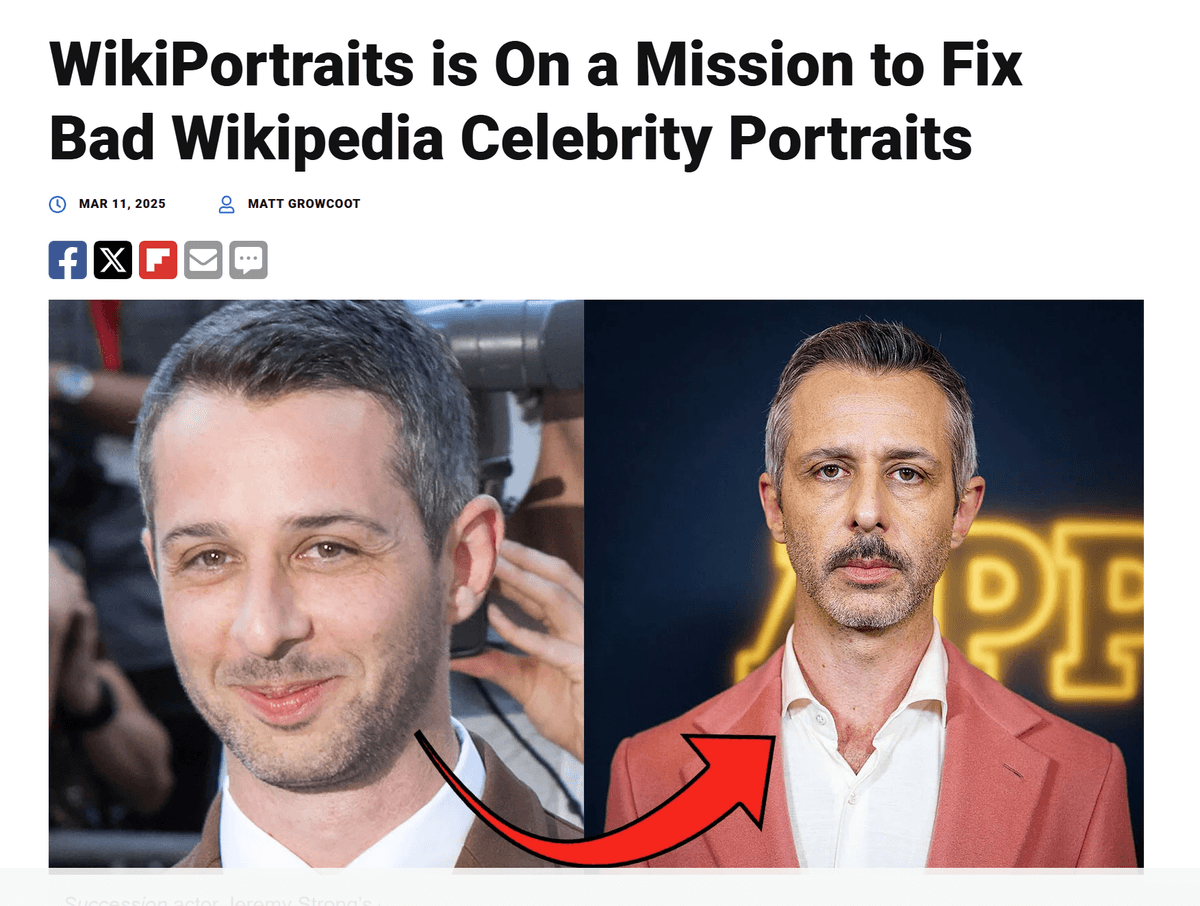Share the article on Facebook
This screenshot has width=1200, height=906.
[x=68, y=260]
